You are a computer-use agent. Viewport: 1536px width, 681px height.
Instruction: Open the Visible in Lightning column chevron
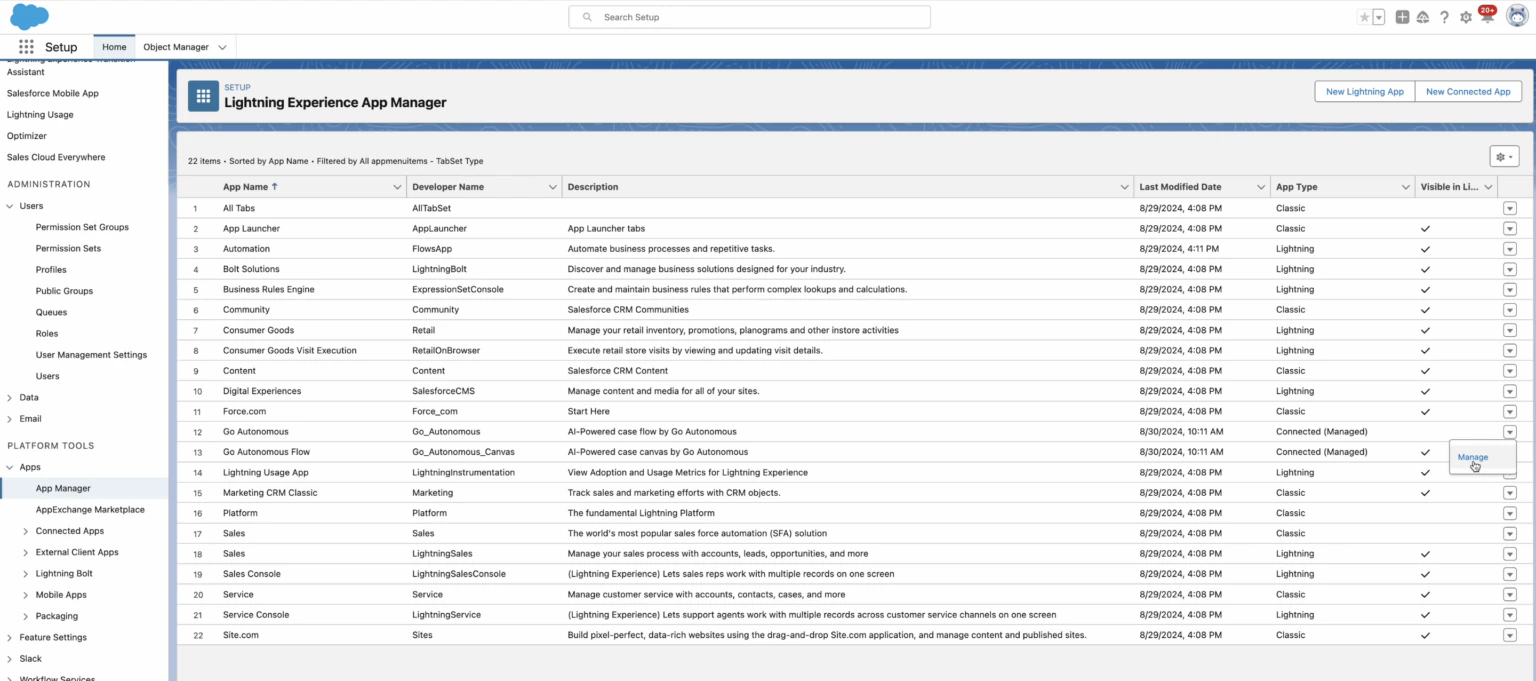(1488, 187)
